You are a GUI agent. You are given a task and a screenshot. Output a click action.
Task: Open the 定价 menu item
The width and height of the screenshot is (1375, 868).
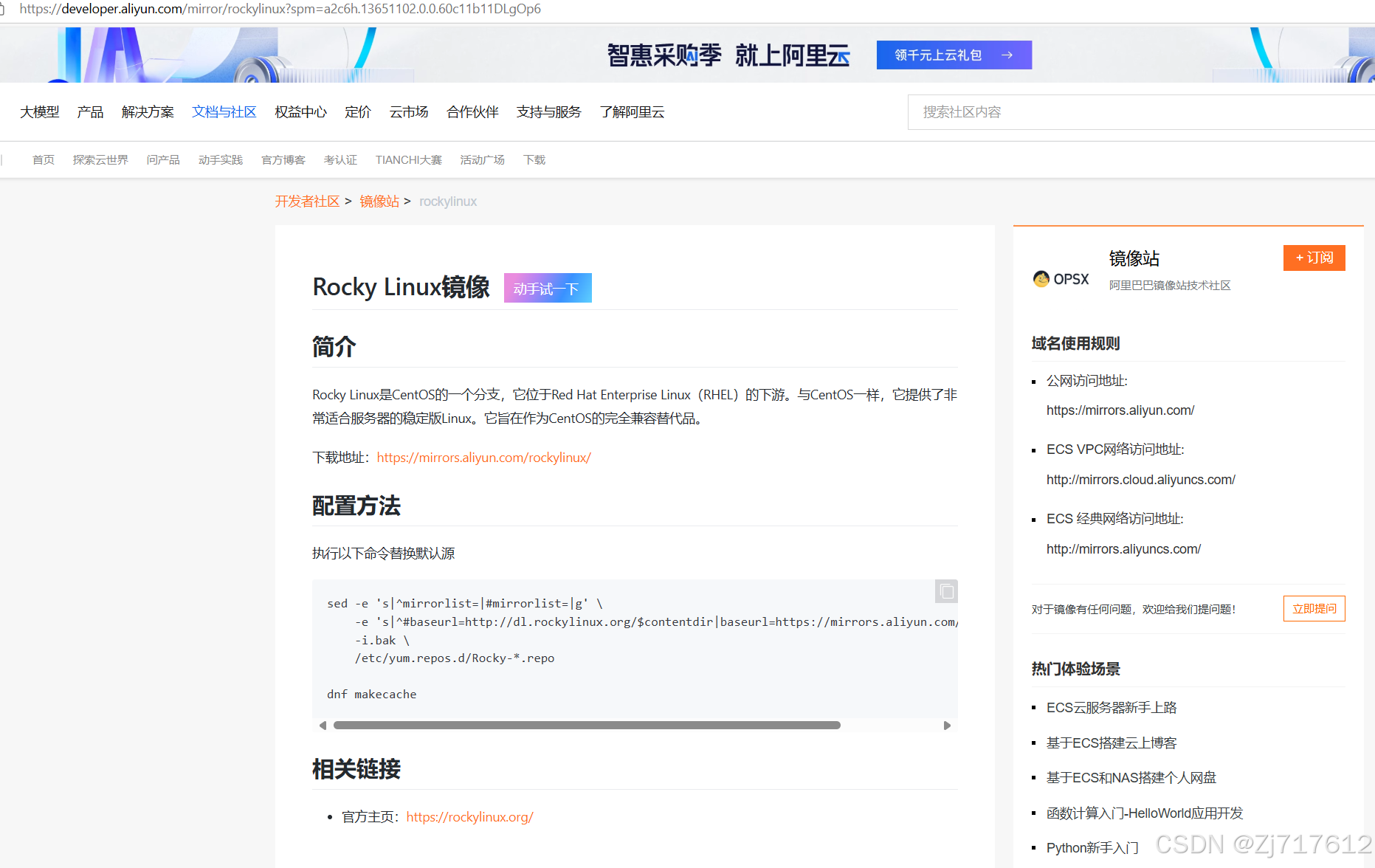(358, 111)
